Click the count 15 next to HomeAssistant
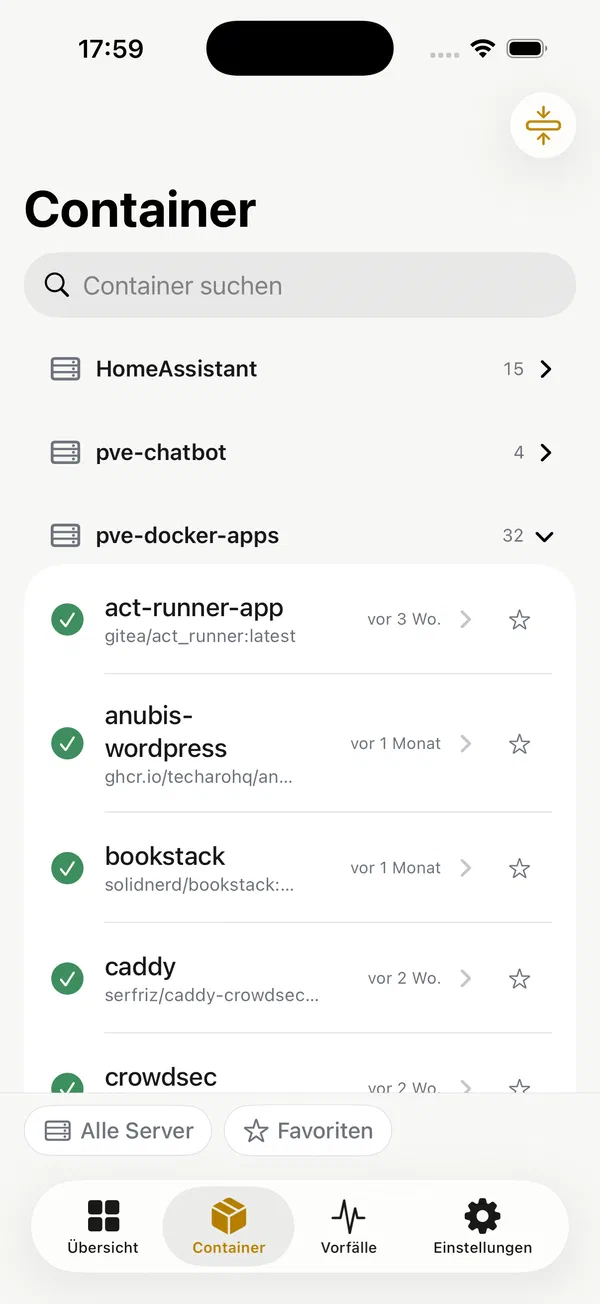Image resolution: width=600 pixels, height=1304 pixels. (514, 369)
